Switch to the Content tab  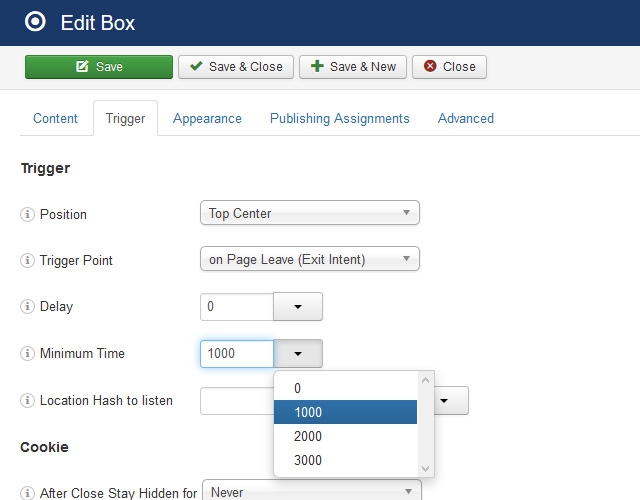click(x=55, y=118)
